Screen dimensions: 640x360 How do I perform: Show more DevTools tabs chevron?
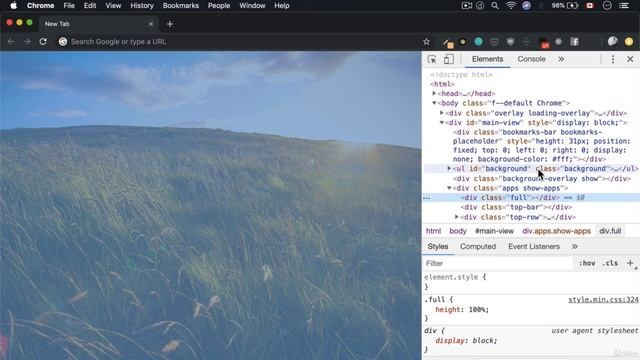click(x=561, y=59)
